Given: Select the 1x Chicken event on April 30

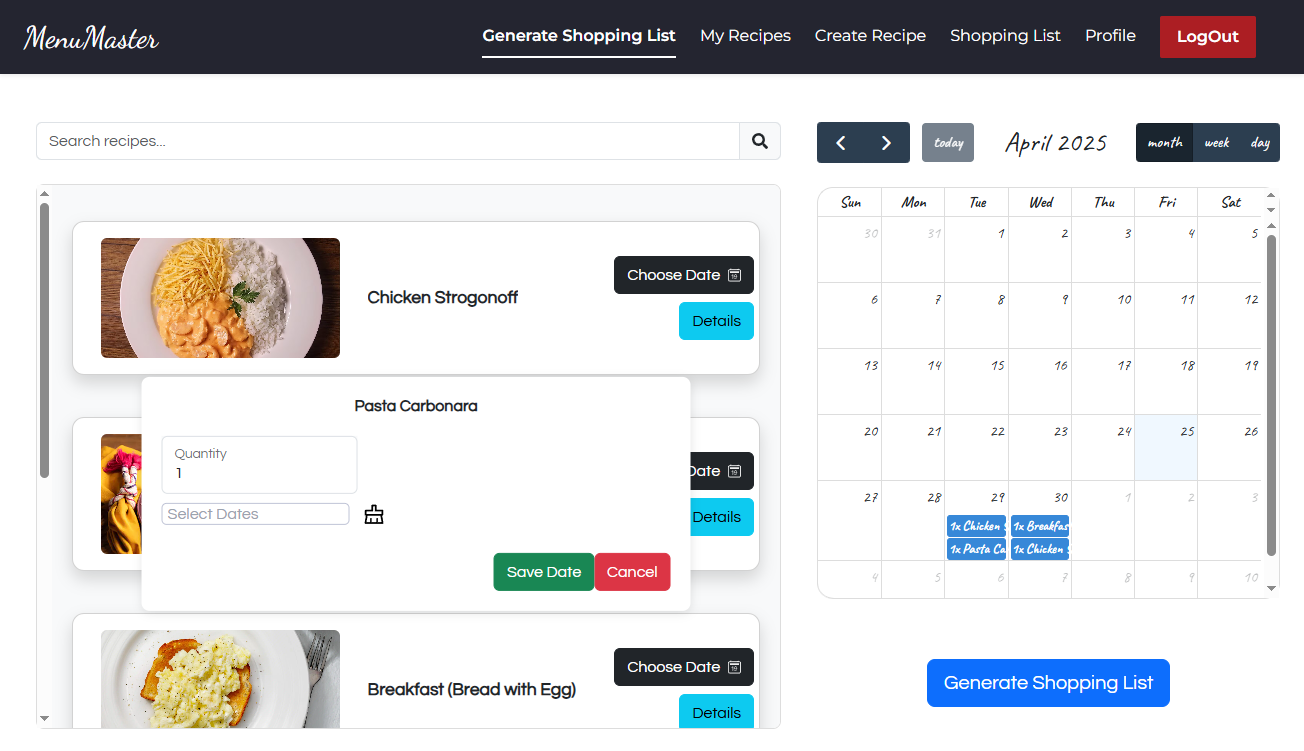Looking at the screenshot, I should click(x=1040, y=549).
